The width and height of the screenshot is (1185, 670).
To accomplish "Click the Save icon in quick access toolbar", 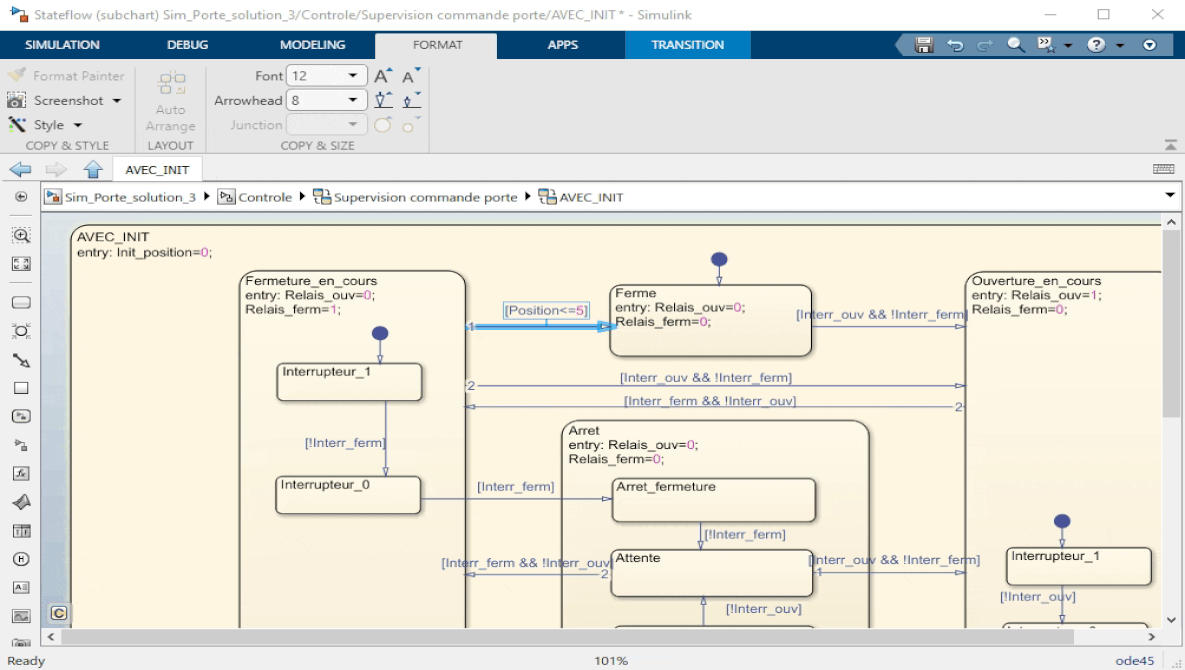I will [924, 45].
